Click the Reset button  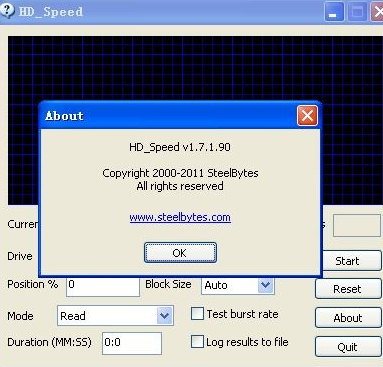(x=348, y=289)
